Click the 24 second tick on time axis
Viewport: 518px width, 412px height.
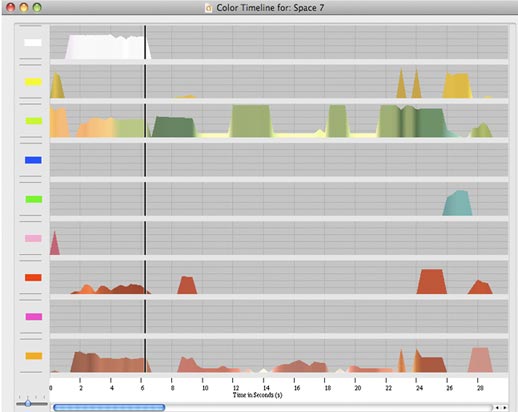[416, 380]
